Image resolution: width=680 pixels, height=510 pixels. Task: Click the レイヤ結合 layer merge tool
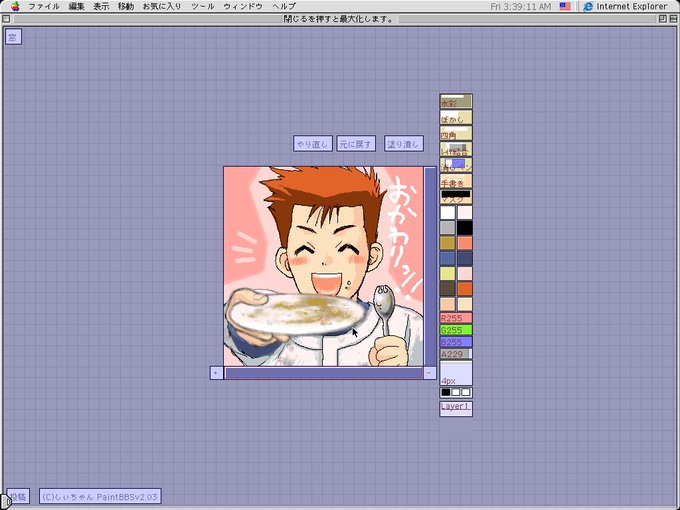[x=456, y=149]
